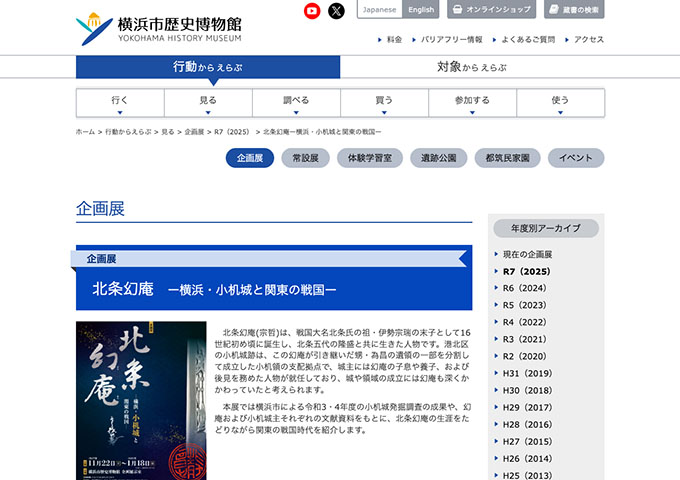Click the 北条幻庵 exhibition poster image
Viewport: 680px width, 480px height.
[x=141, y=401]
